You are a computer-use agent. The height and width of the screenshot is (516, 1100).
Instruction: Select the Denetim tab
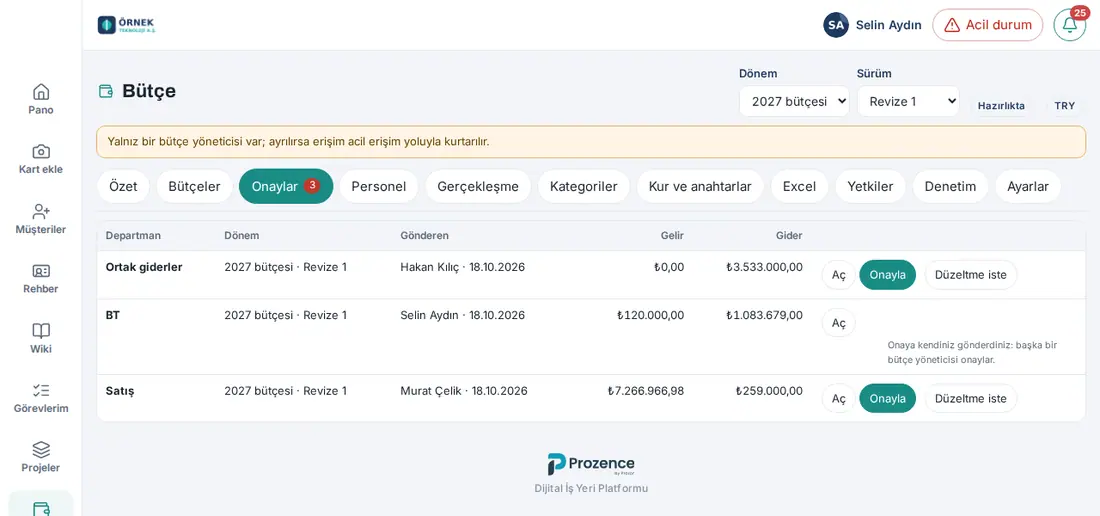[x=950, y=186]
